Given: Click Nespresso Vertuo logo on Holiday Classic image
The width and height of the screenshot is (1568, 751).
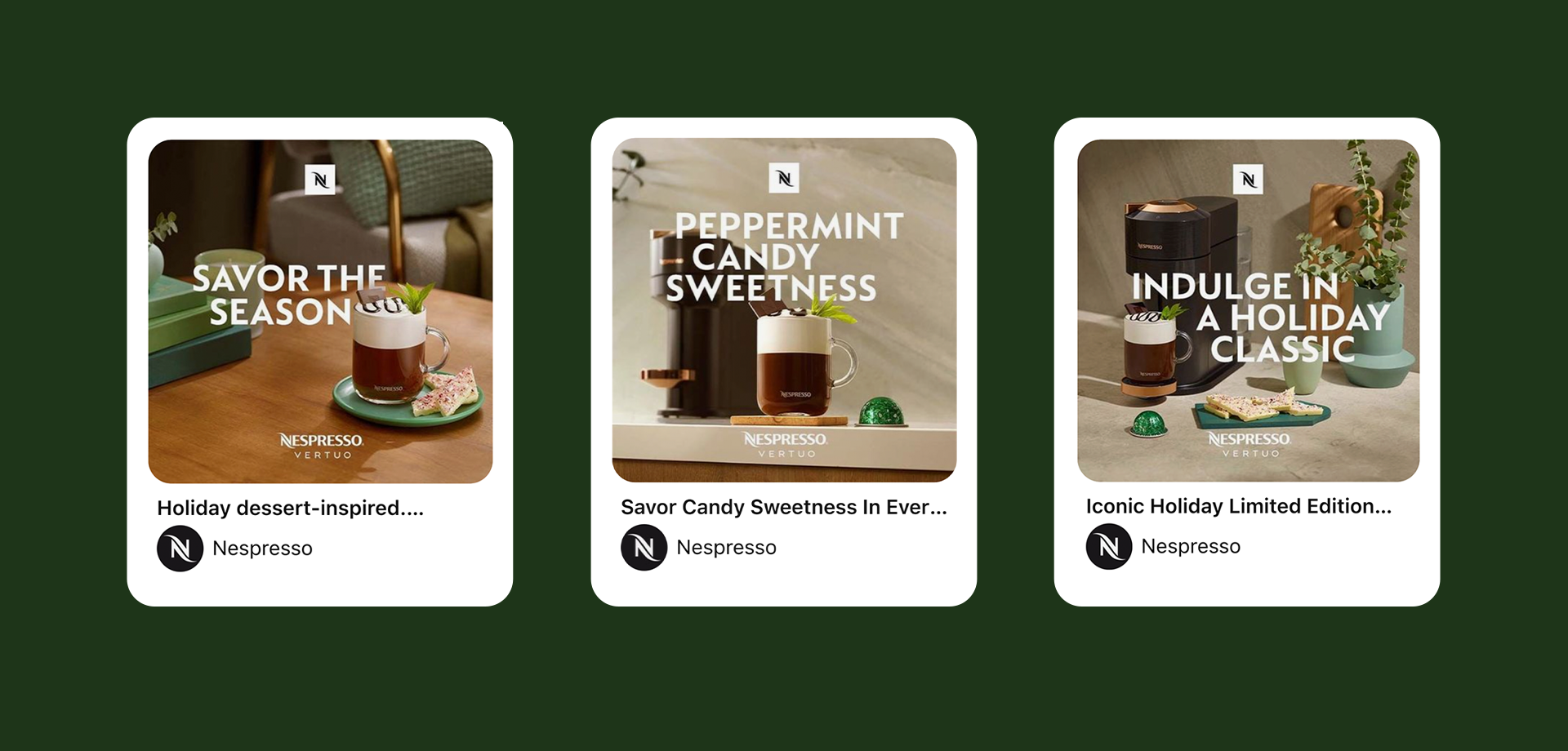Looking at the screenshot, I should tap(1249, 445).
